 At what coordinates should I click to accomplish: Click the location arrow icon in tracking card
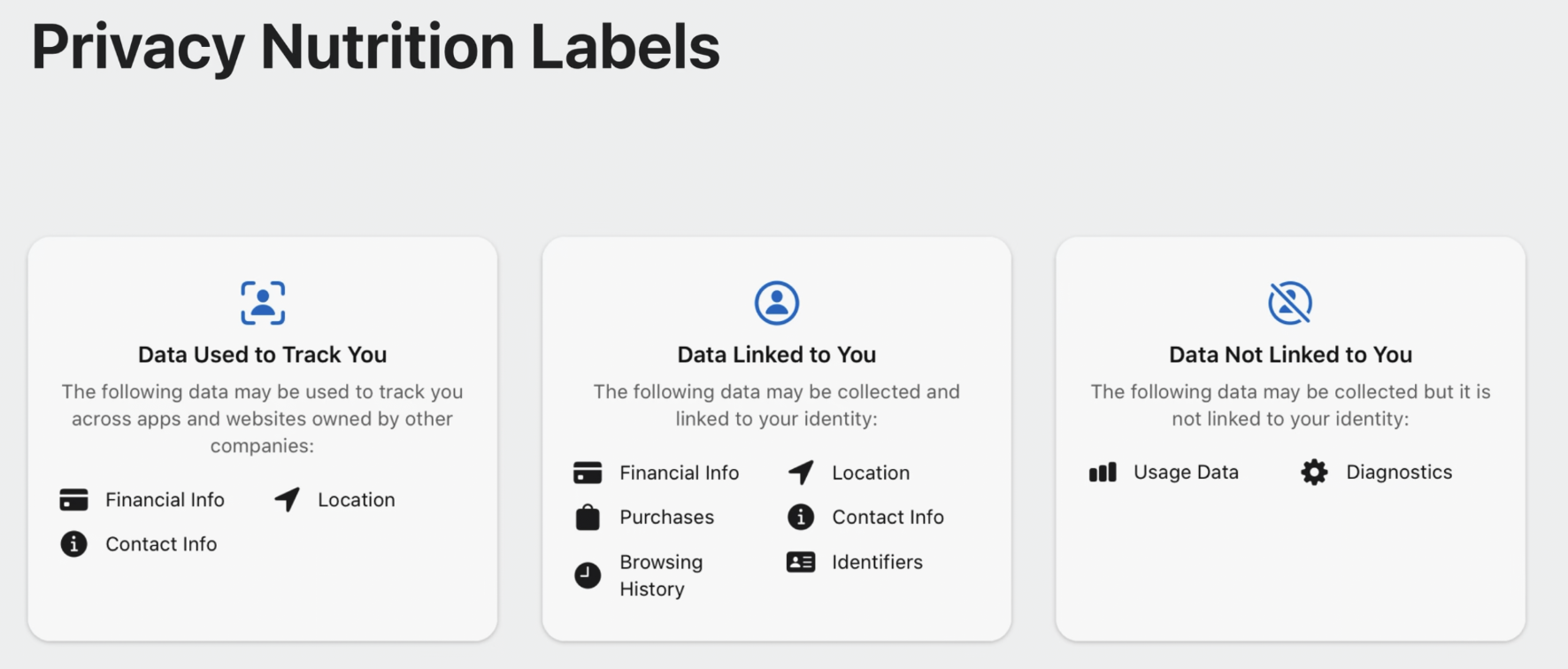click(x=287, y=499)
